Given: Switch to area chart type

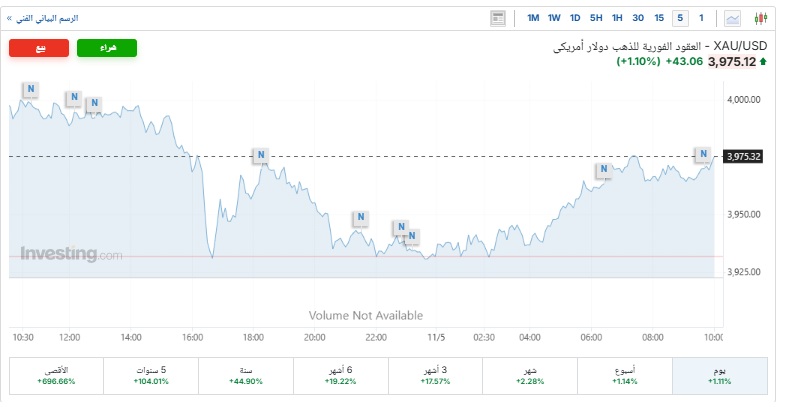Looking at the screenshot, I should [733, 18].
